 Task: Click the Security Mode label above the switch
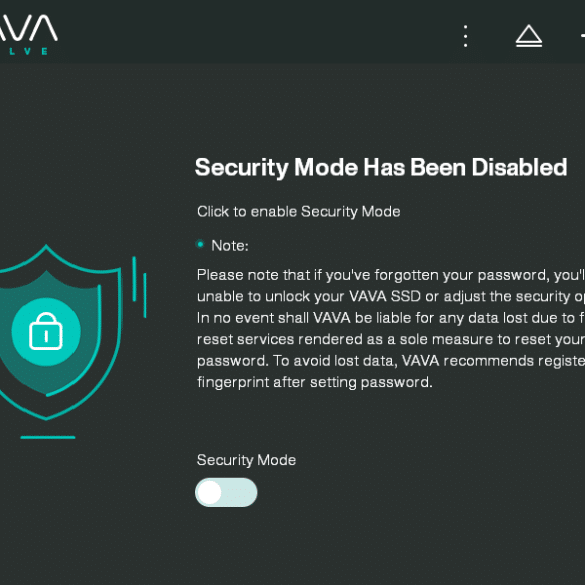246,460
